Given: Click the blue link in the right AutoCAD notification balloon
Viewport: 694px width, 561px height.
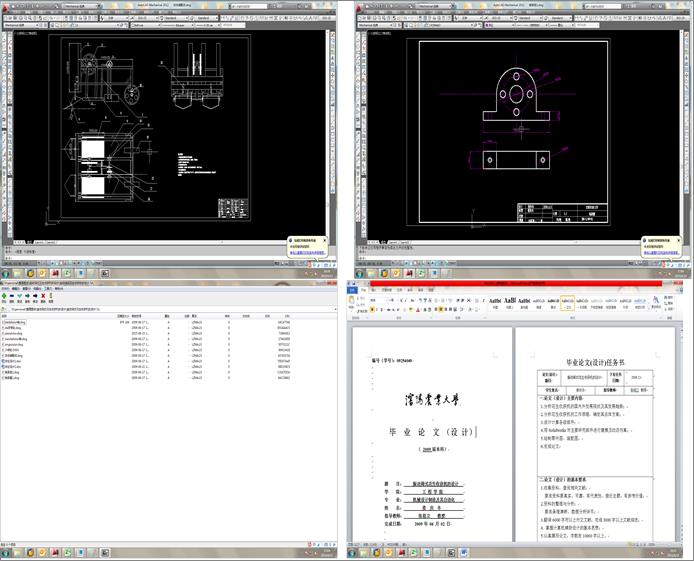Looking at the screenshot, I should (662, 253).
